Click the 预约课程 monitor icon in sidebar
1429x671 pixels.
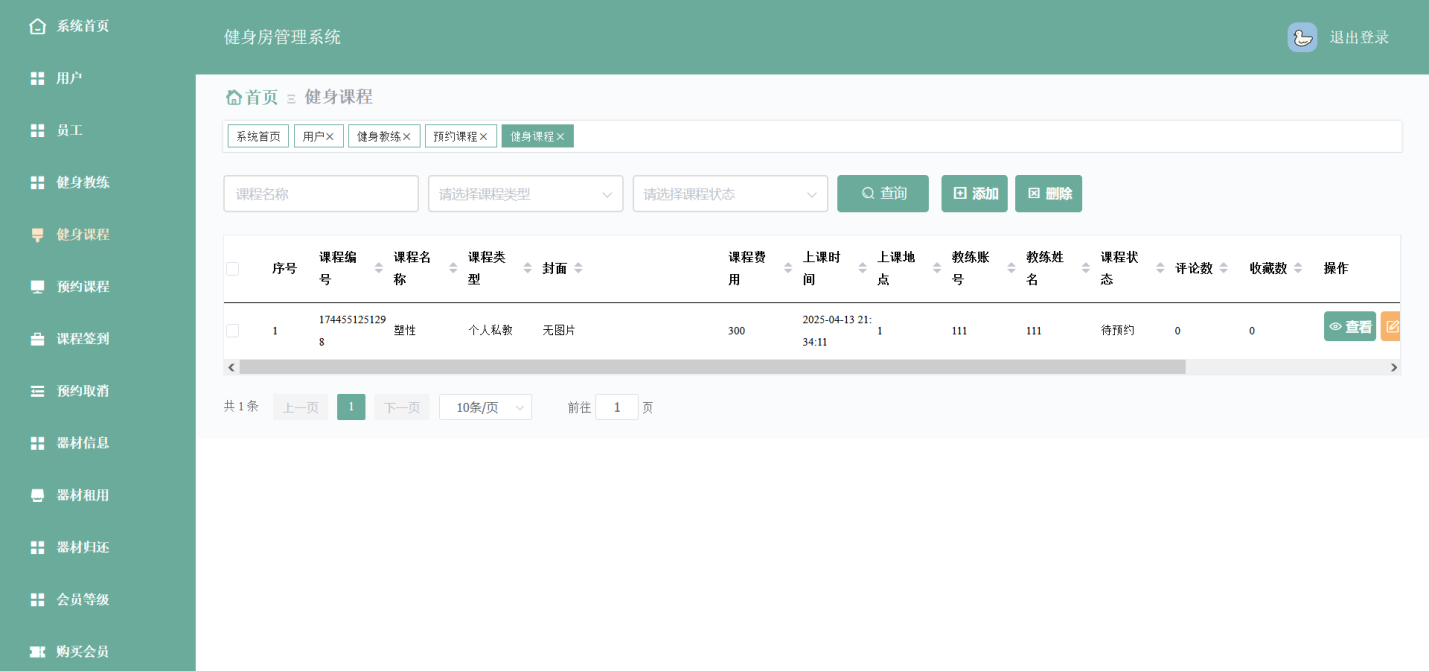tap(37, 287)
